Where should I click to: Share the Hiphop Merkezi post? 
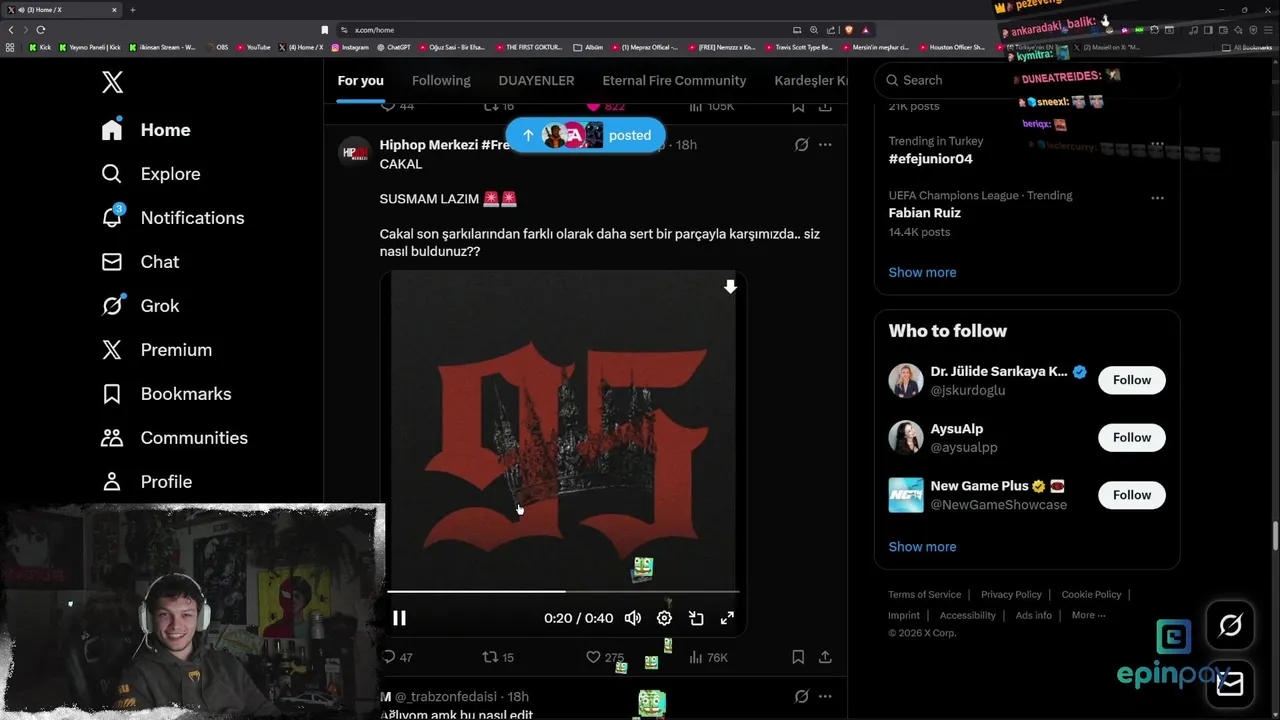[825, 657]
